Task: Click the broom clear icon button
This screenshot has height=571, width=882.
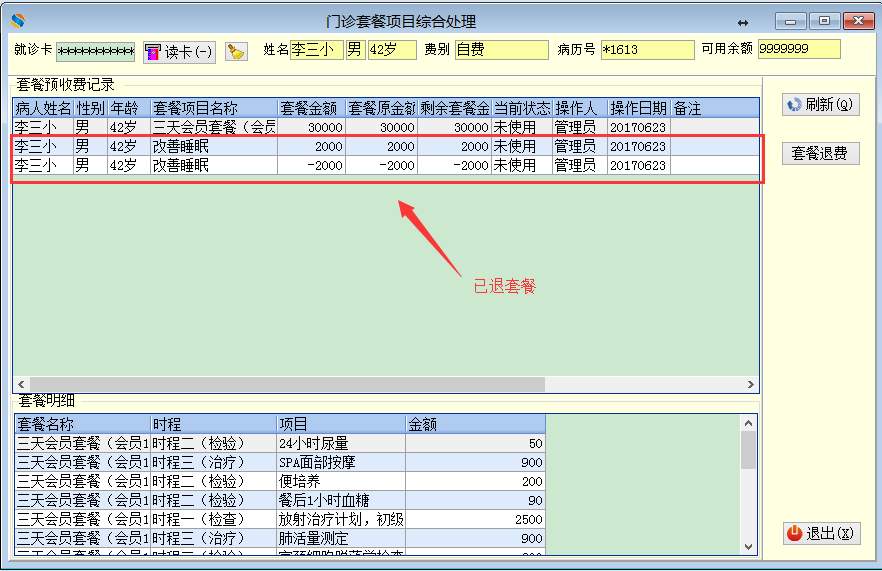Action: [236, 52]
